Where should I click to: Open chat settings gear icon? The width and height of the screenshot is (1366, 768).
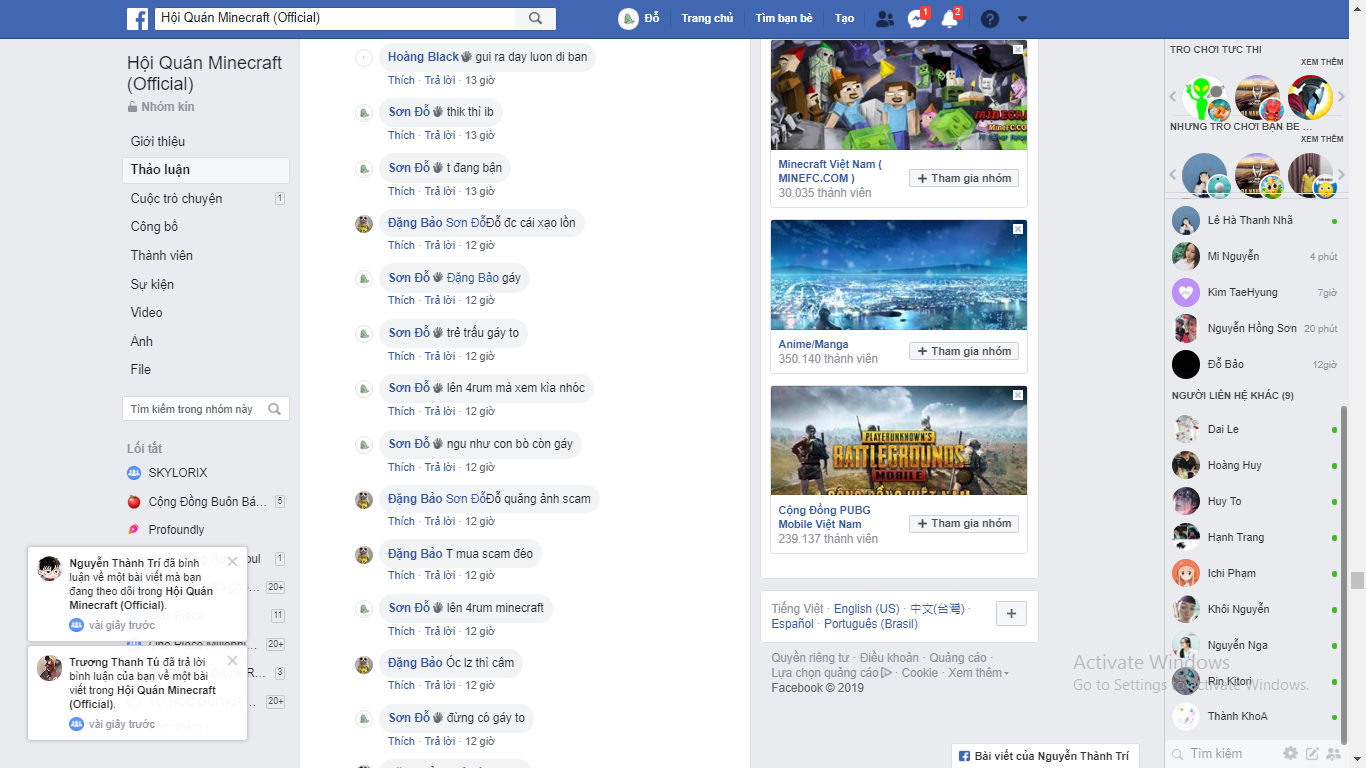[x=1290, y=753]
